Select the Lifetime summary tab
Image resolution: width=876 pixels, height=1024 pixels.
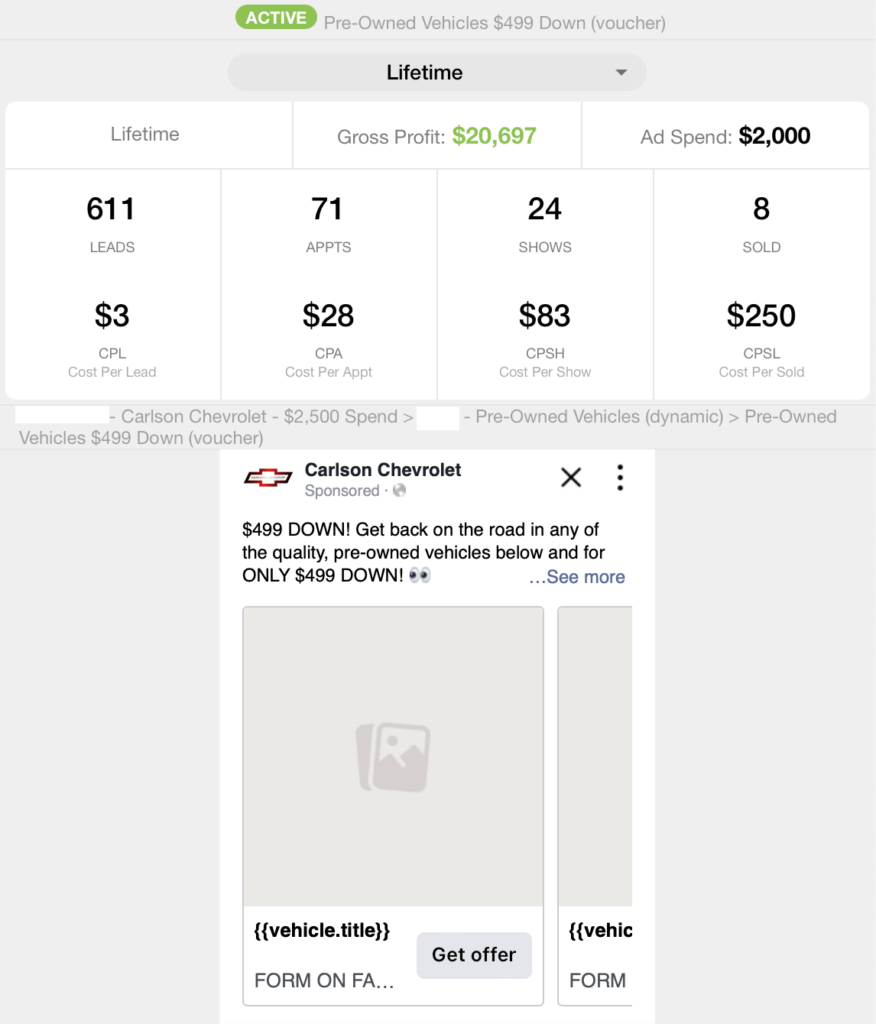145,135
